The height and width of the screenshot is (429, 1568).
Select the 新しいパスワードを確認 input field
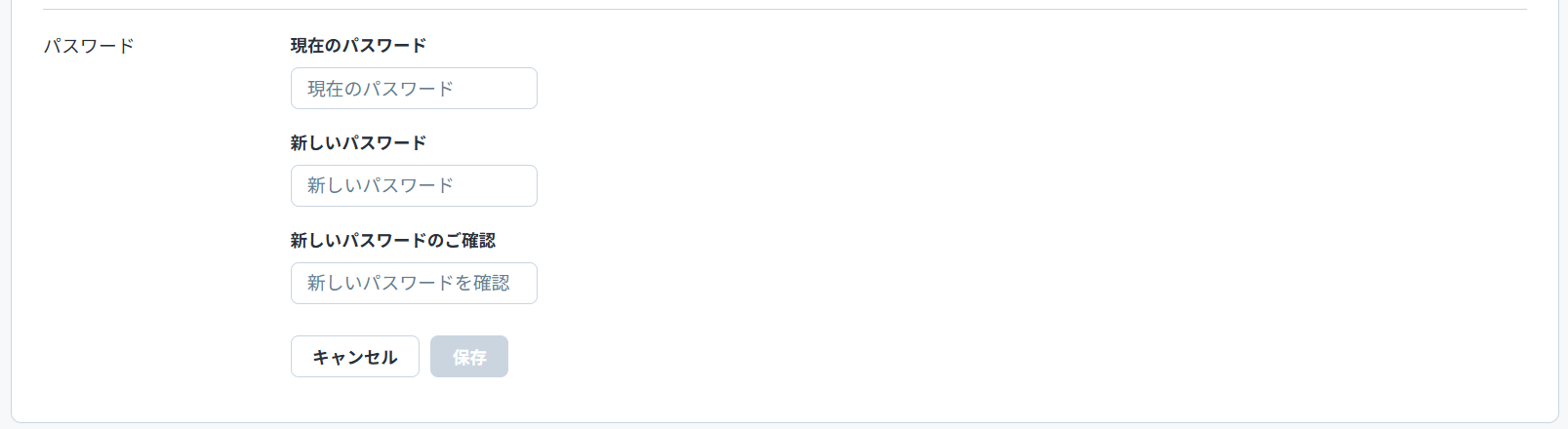[414, 283]
